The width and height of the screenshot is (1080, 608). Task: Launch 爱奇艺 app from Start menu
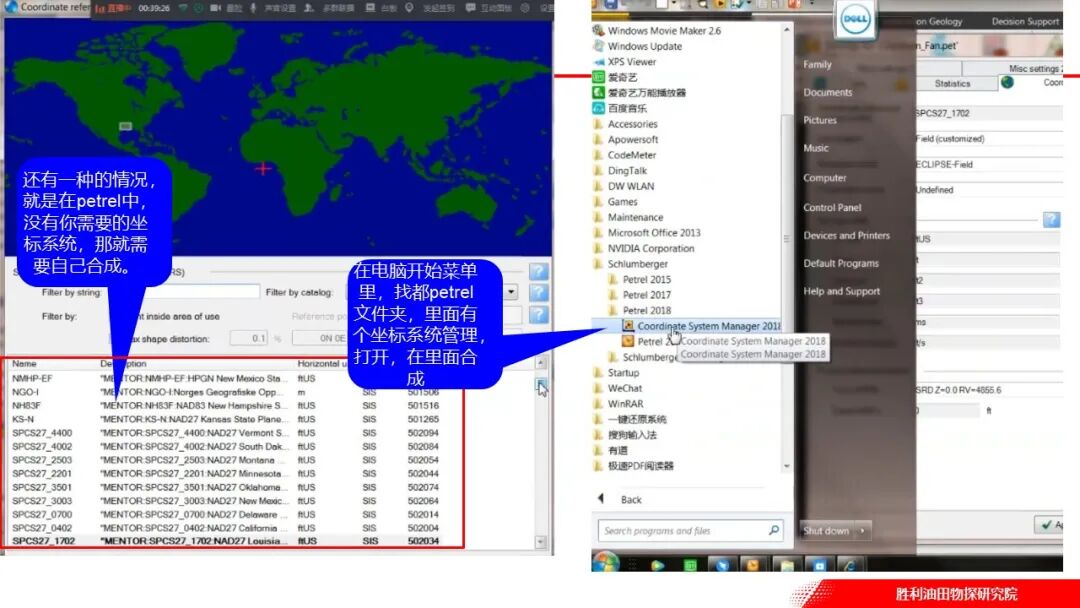point(615,77)
